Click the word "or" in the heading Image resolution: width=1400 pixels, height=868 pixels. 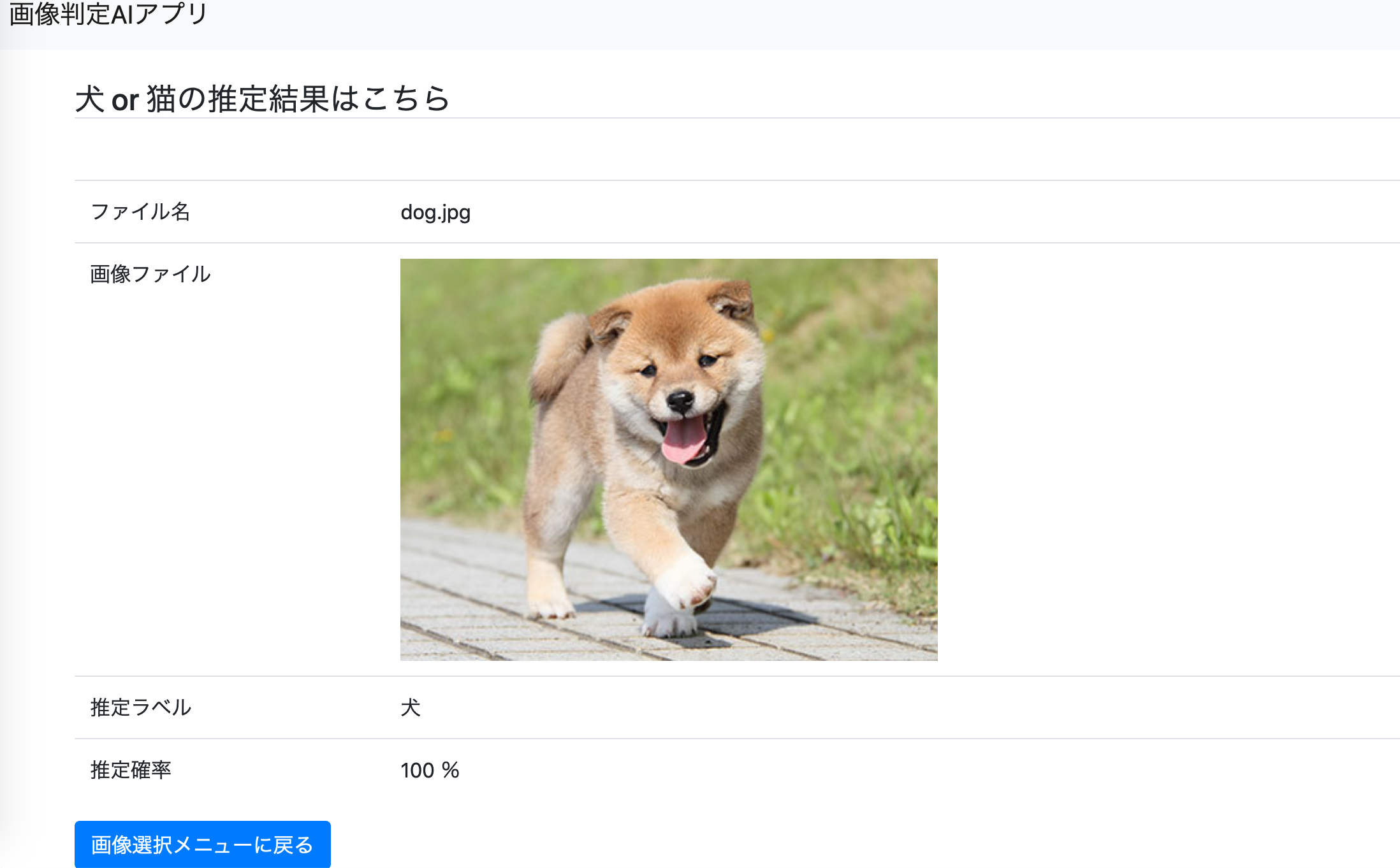coord(125,100)
